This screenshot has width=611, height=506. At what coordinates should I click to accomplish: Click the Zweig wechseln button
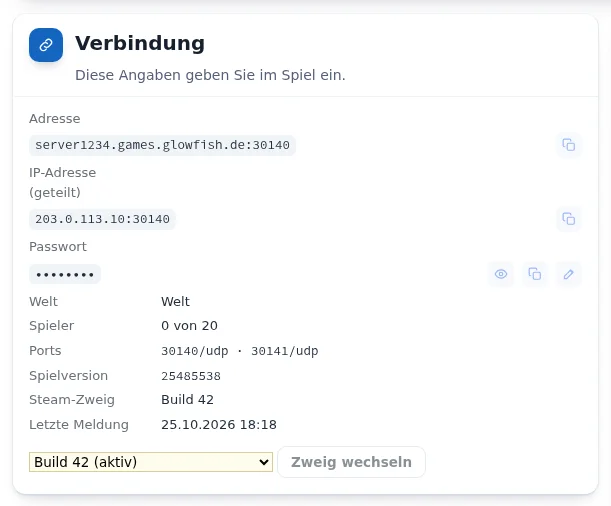[351, 462]
